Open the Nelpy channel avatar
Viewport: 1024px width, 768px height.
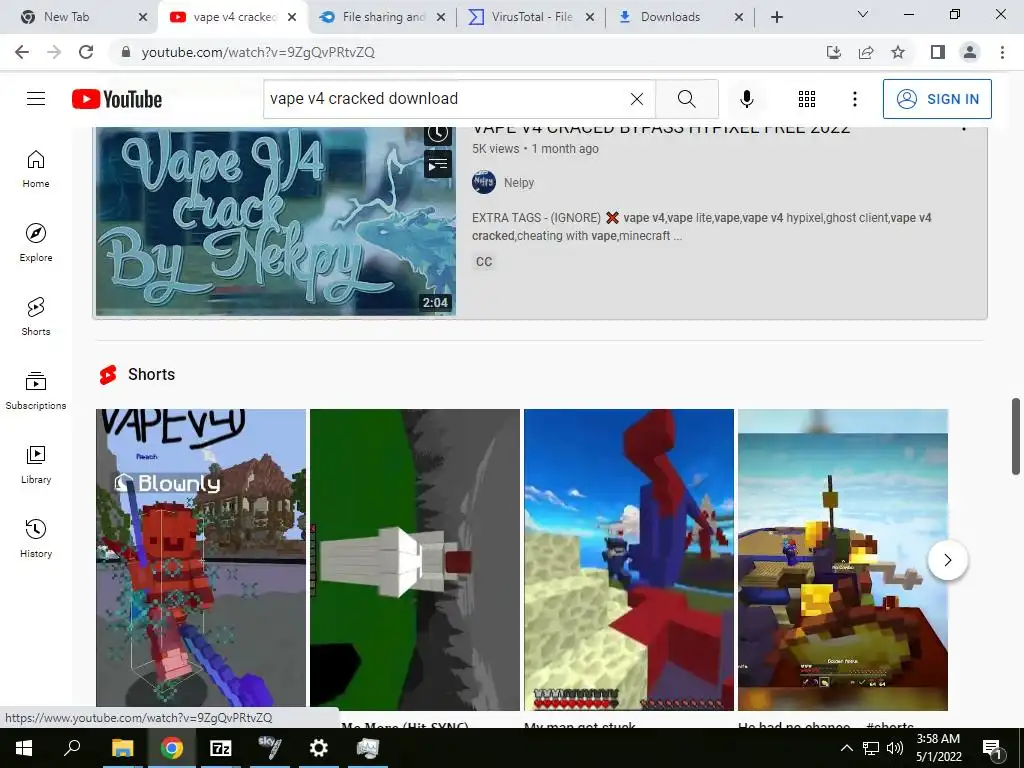pyautogui.click(x=484, y=182)
